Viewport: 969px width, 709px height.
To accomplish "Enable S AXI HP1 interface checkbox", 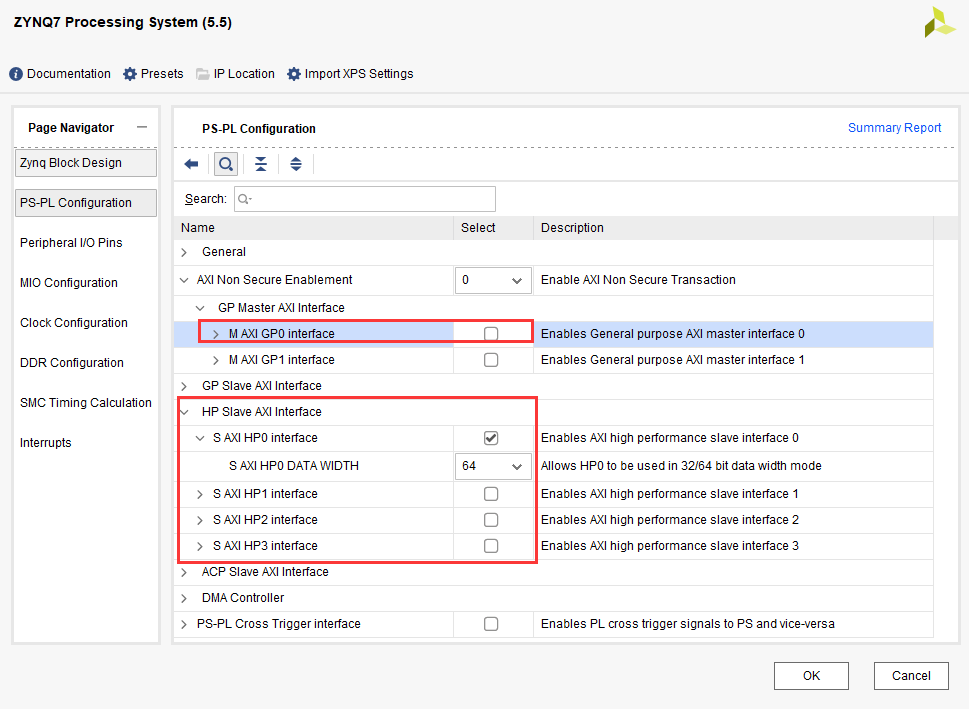I will pos(491,494).
